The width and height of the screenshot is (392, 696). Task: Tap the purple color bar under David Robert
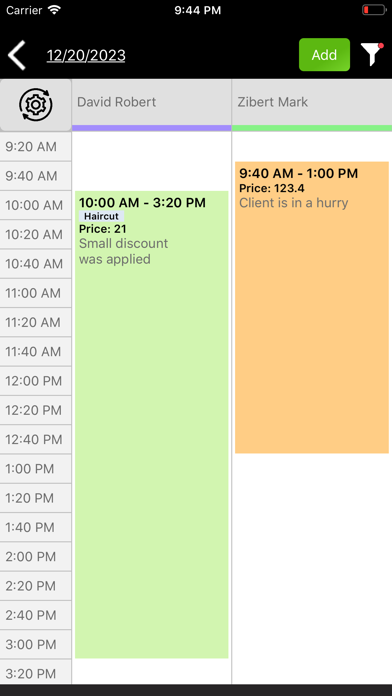(x=151, y=128)
